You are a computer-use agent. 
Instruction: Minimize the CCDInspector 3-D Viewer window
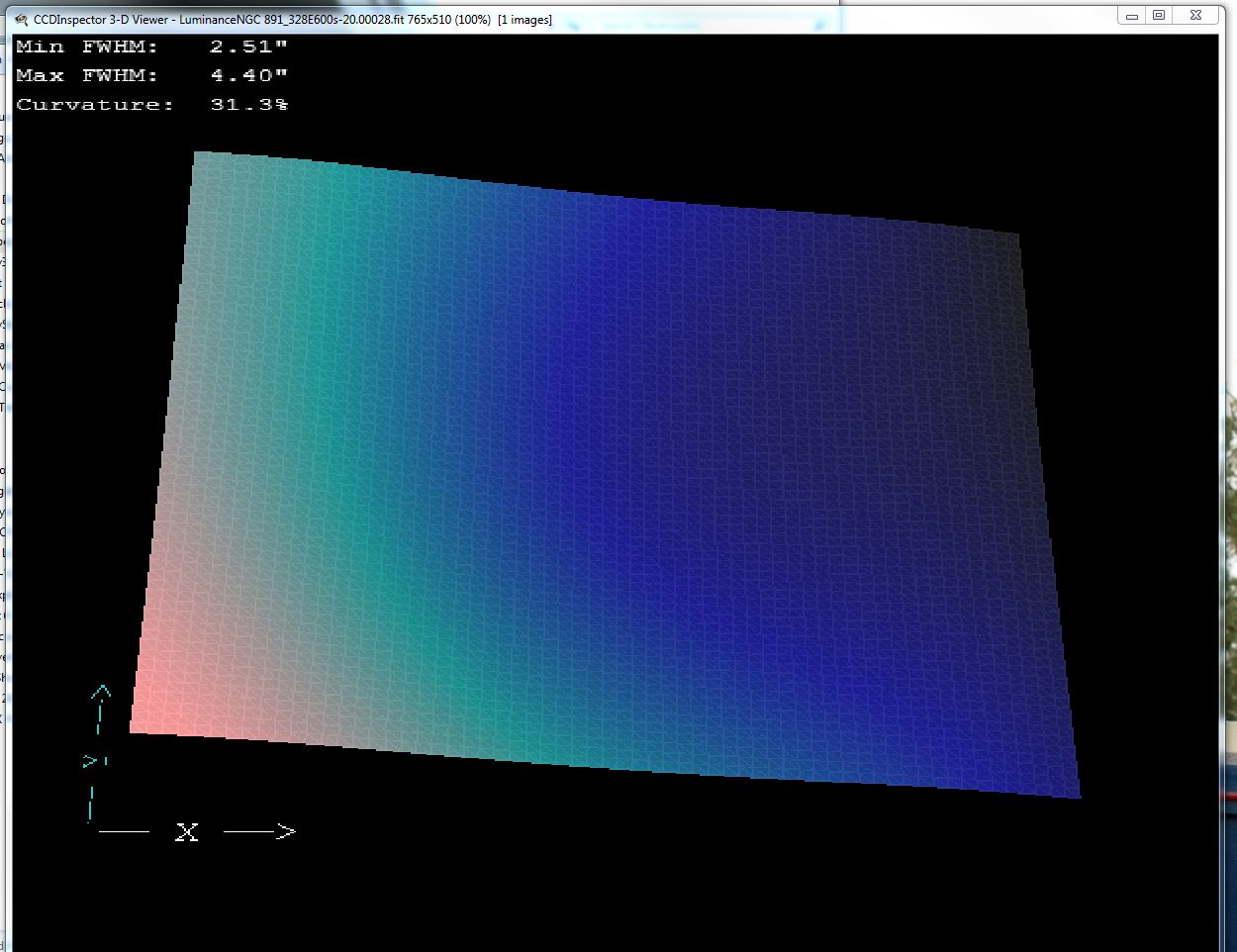[x=1132, y=15]
